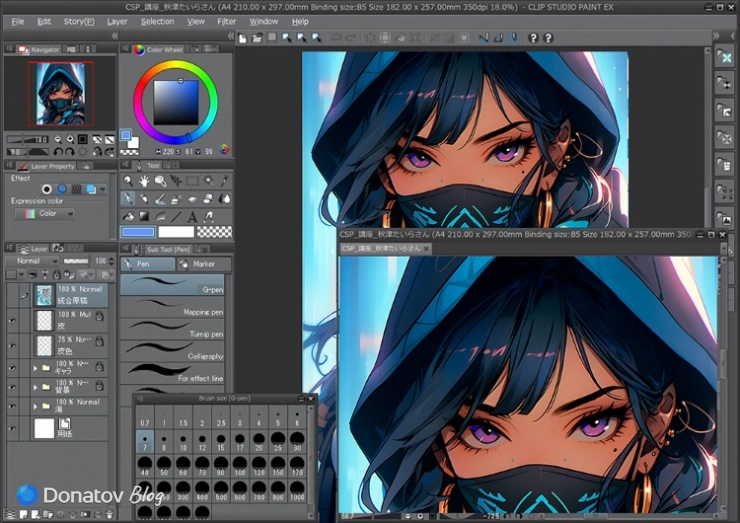Select the 統合原稿 layer thumbnail
Image resolution: width=740 pixels, height=523 pixels.
pos(44,295)
